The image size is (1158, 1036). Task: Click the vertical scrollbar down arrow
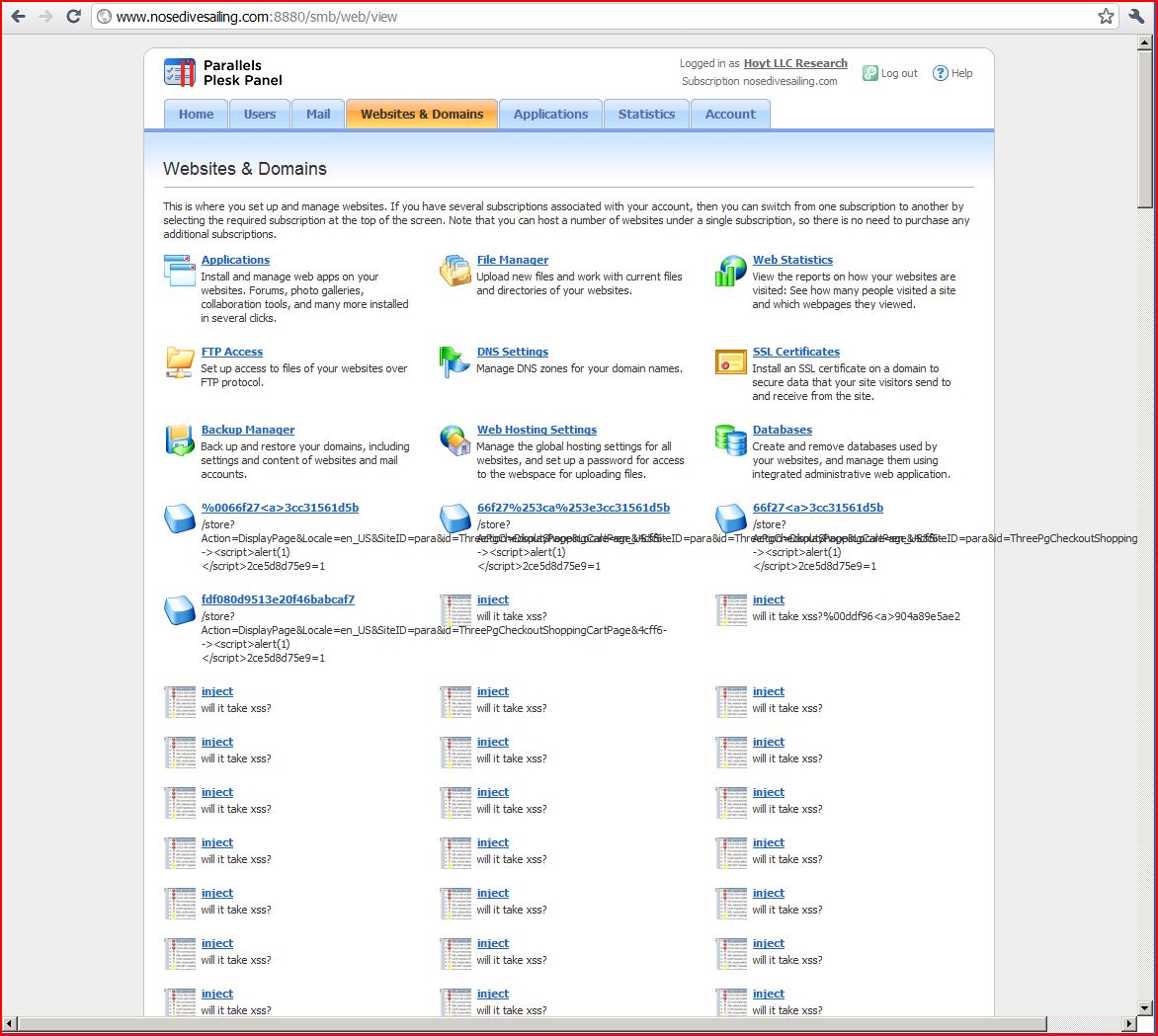[1144, 1008]
